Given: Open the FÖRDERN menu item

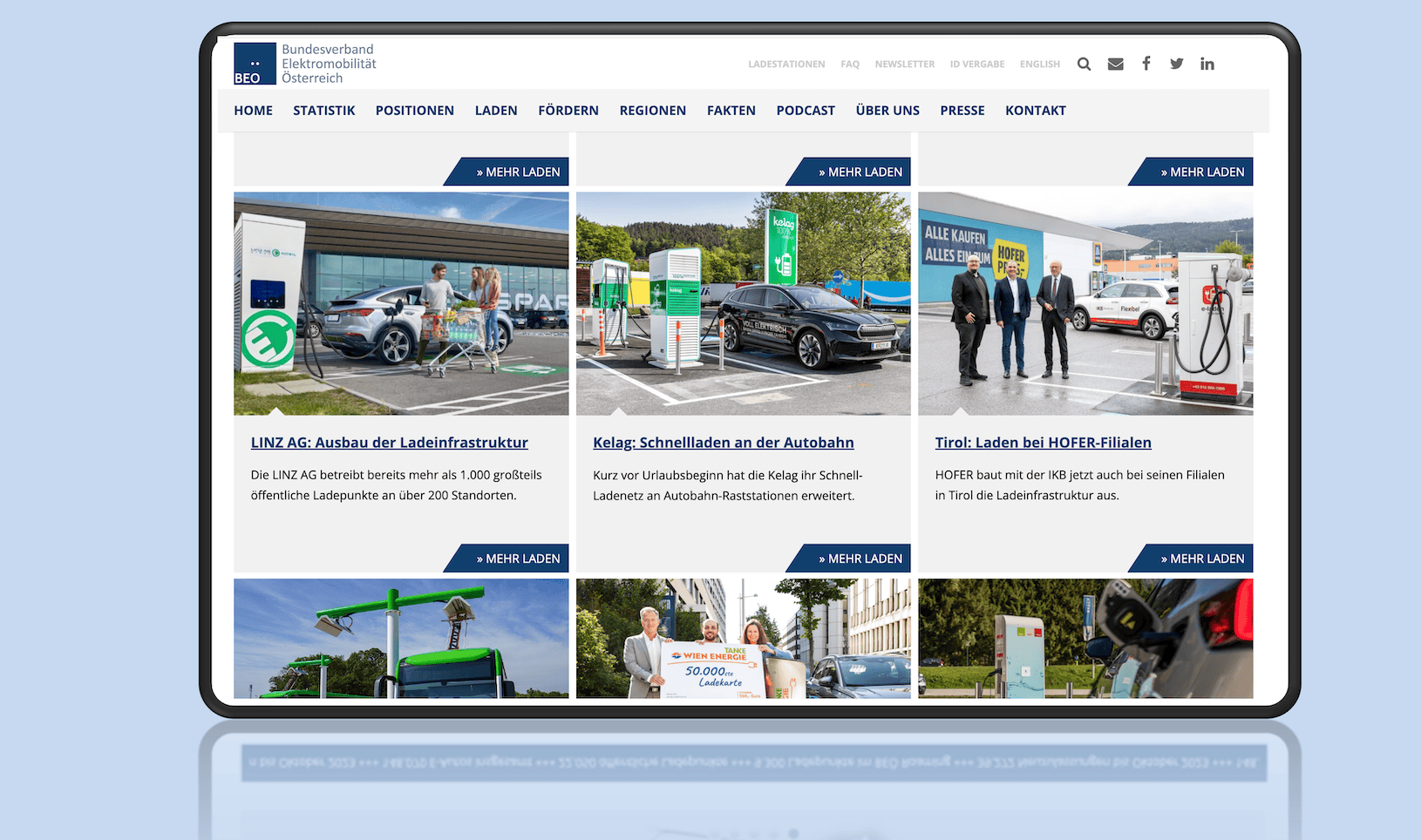Looking at the screenshot, I should coord(568,111).
